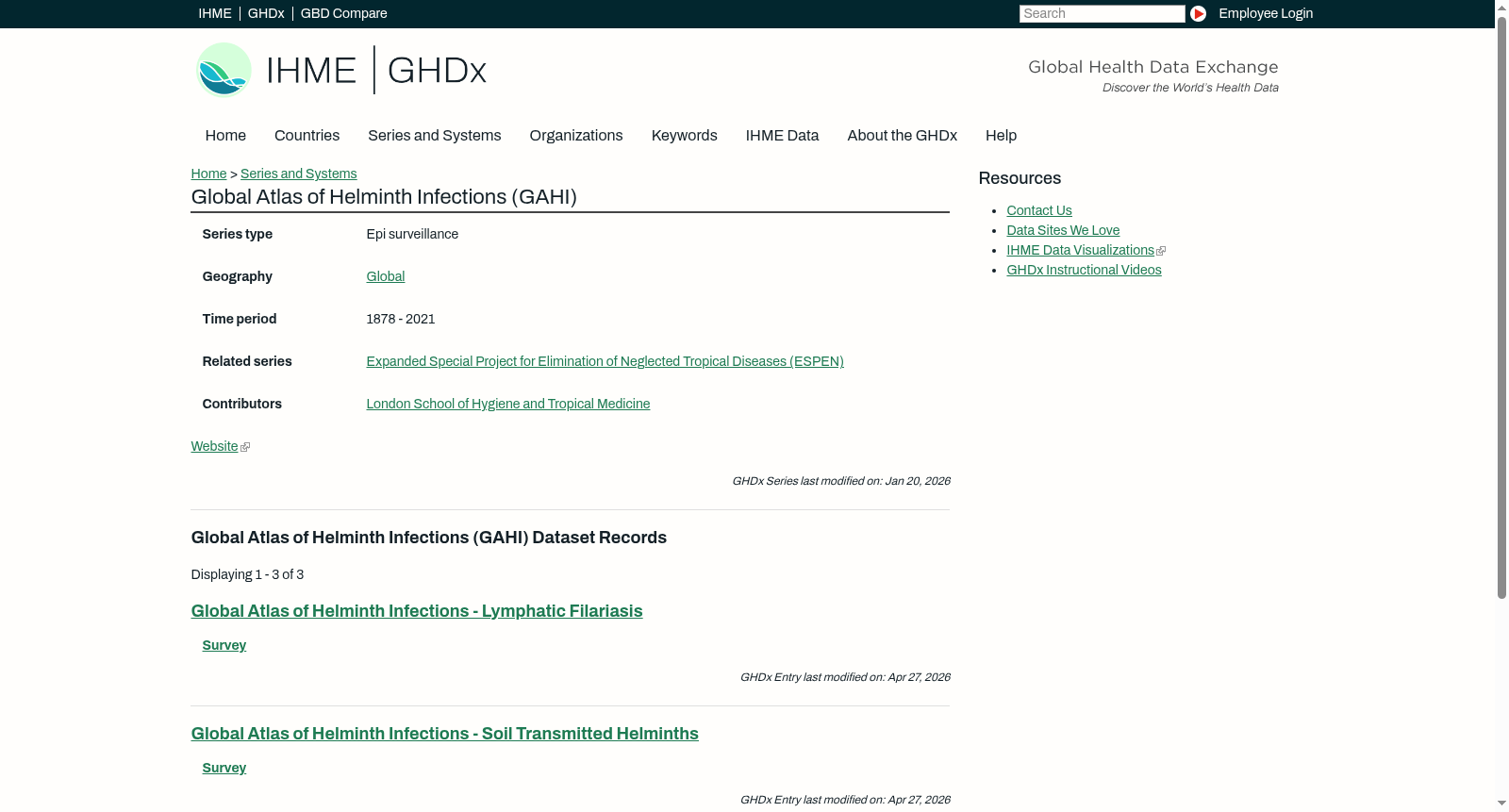Open IHME Data Visualizations link
1509x812 pixels.
(x=1080, y=250)
